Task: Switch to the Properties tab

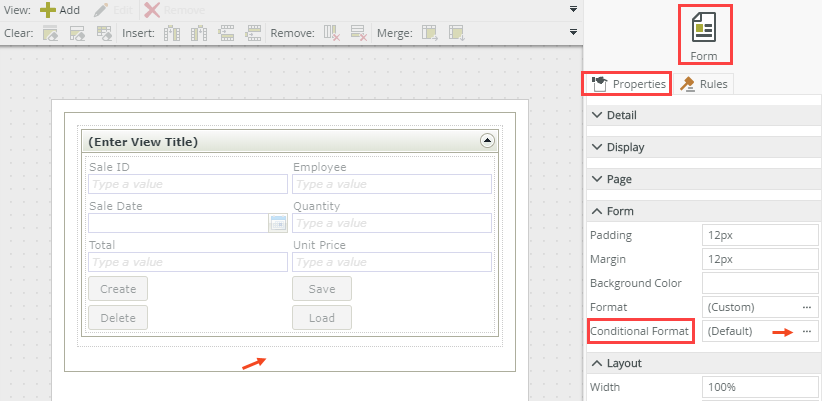Action: pyautogui.click(x=629, y=84)
